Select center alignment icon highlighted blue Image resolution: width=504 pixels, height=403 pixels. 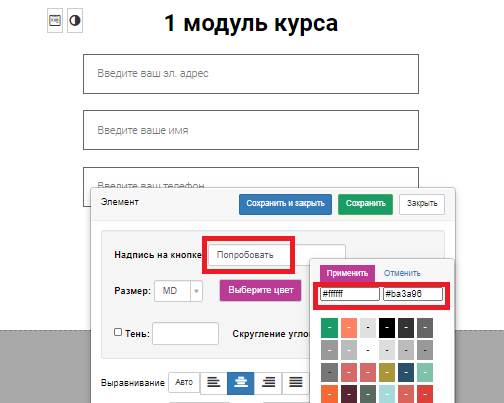[241, 383]
